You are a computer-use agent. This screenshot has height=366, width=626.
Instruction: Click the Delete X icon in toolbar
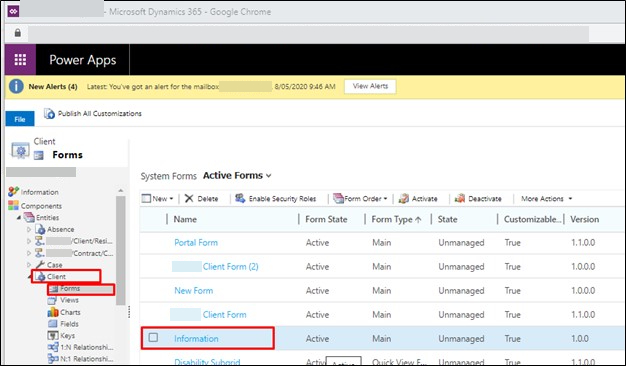click(x=189, y=198)
